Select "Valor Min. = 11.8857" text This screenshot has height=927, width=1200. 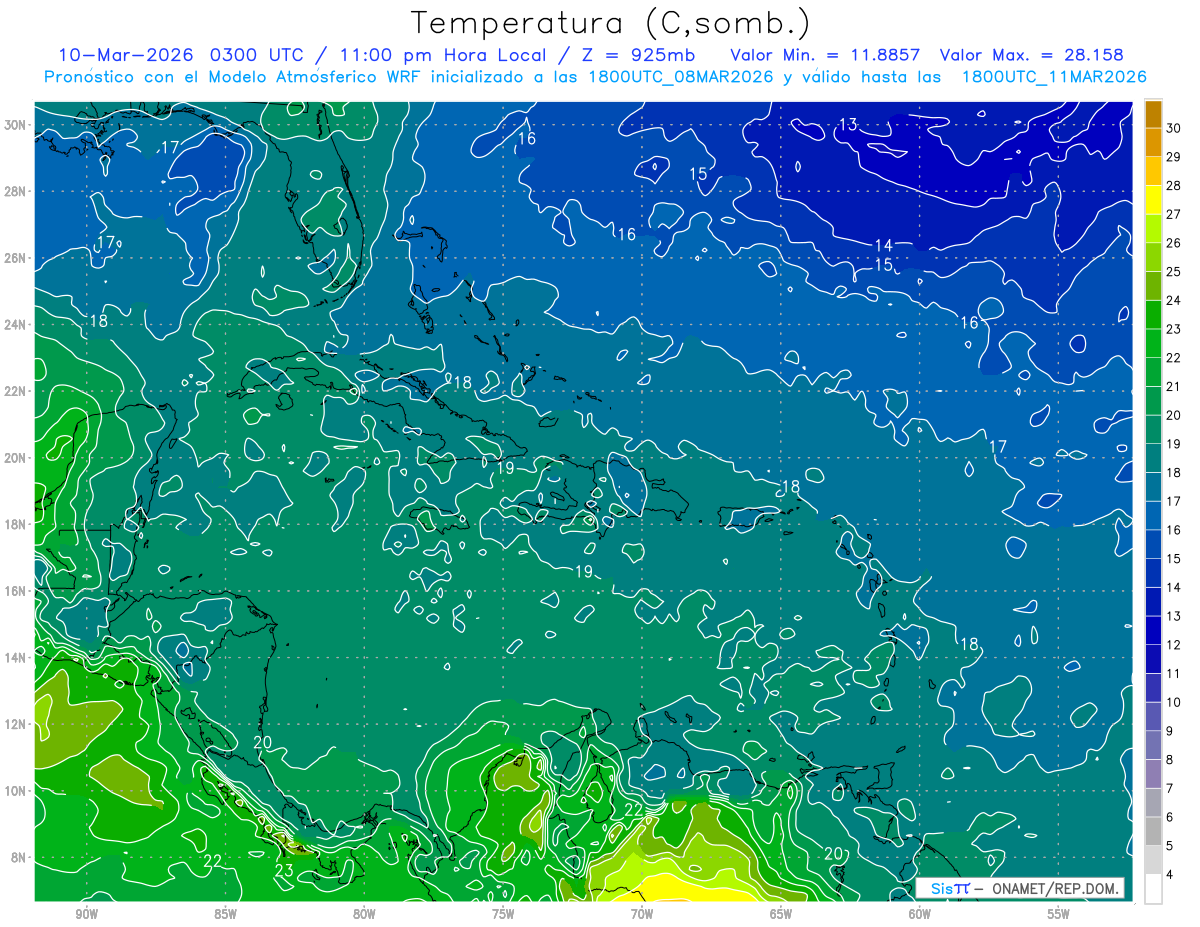(x=826, y=55)
